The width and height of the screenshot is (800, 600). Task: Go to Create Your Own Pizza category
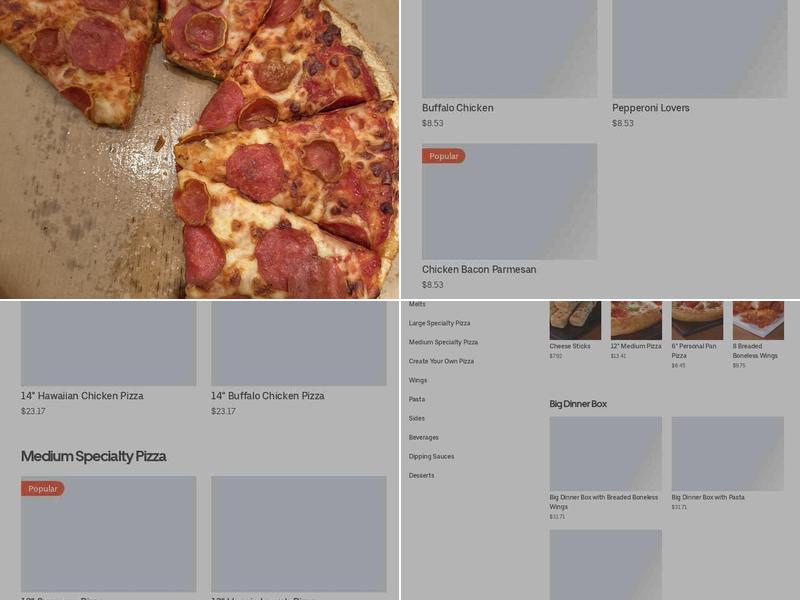441,361
